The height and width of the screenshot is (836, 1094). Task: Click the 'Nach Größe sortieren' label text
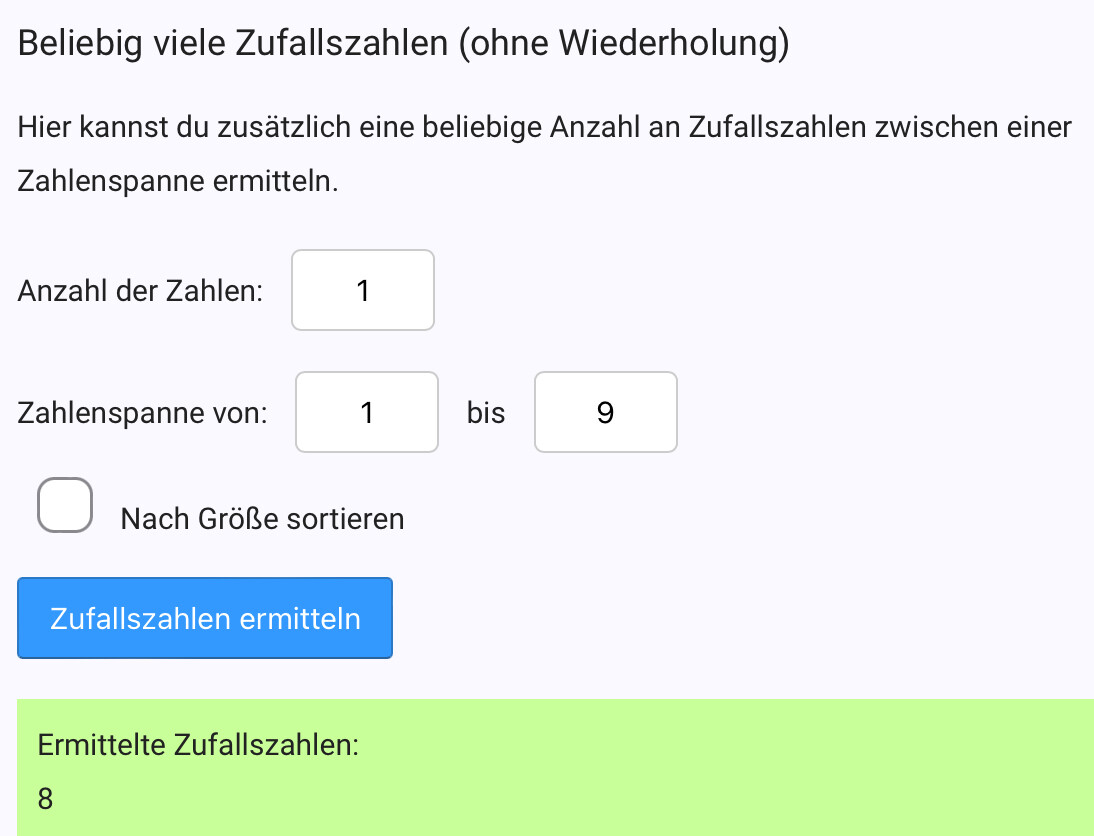[x=262, y=520]
